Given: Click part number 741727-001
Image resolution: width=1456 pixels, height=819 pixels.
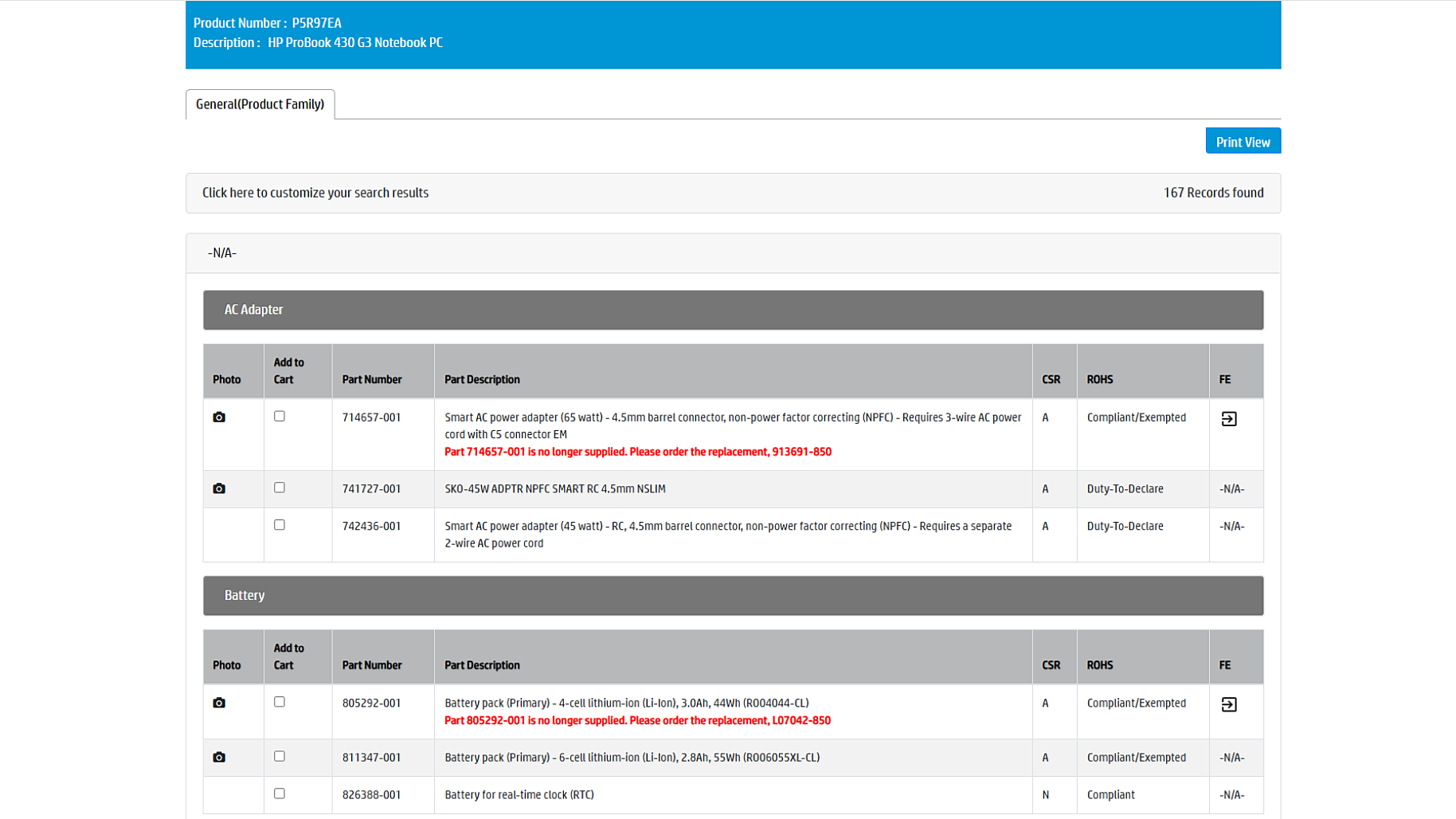Looking at the screenshot, I should coord(371,489).
